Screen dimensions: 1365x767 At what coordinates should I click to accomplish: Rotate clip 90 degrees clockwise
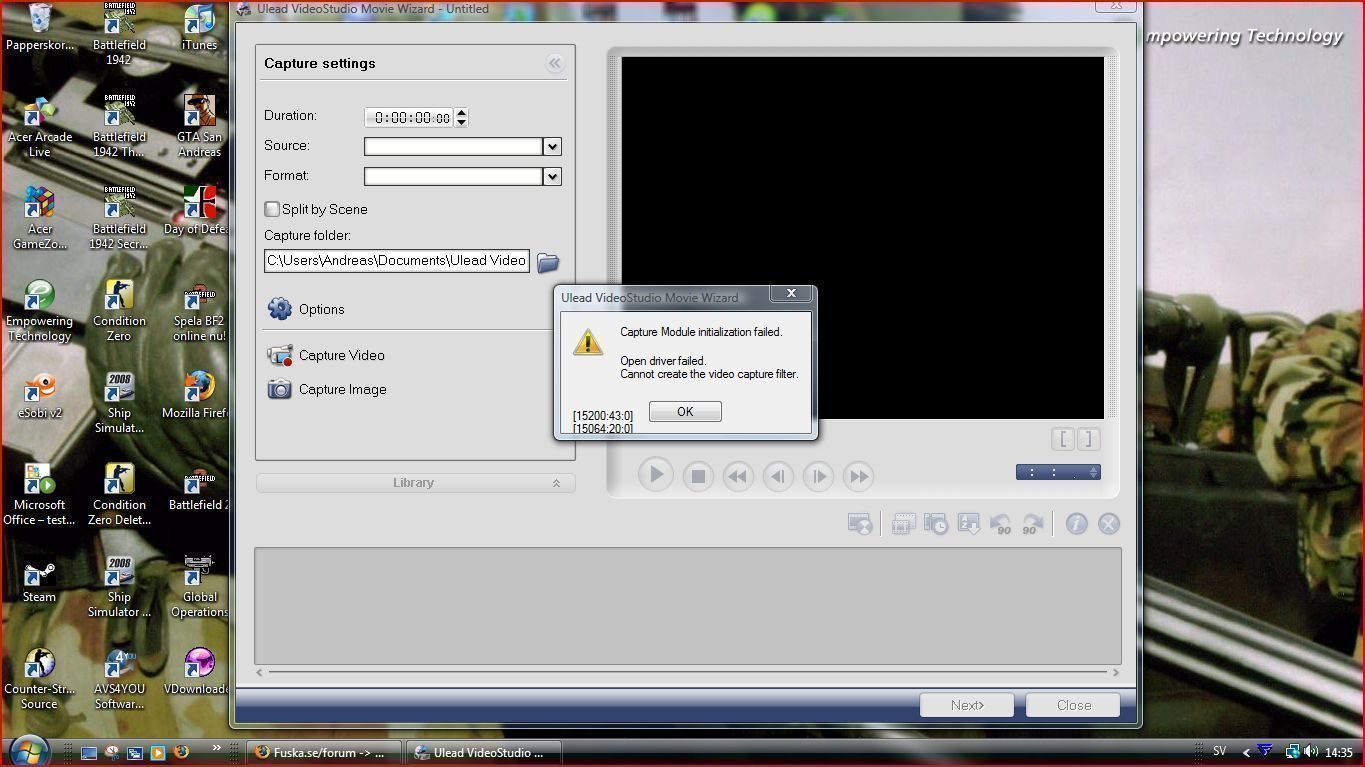[x=1033, y=524]
